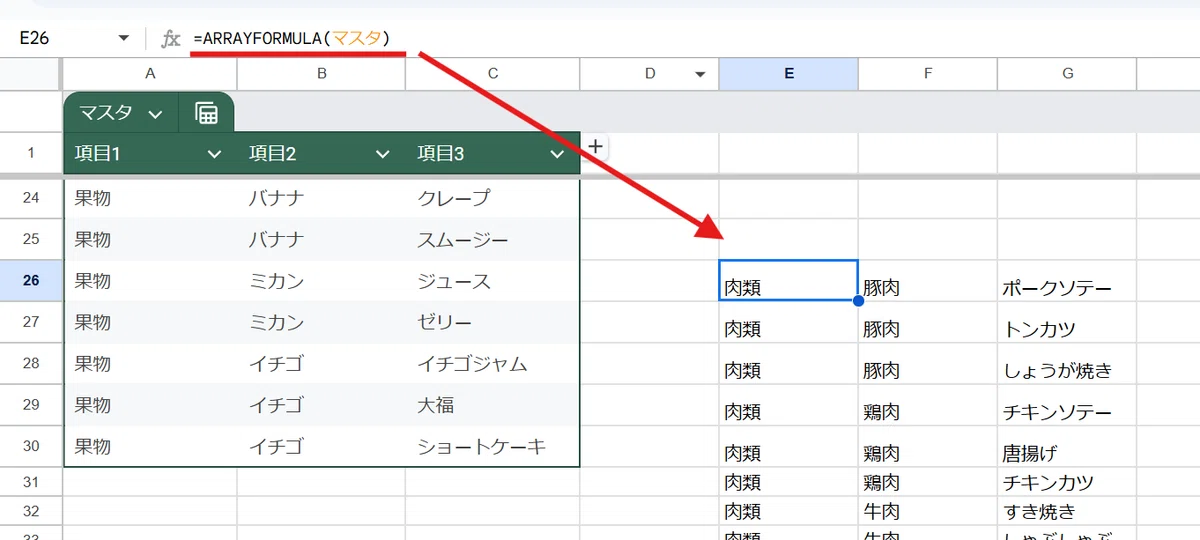Click バナナ cell in row 24
This screenshot has width=1200, height=540.
click(x=321, y=198)
